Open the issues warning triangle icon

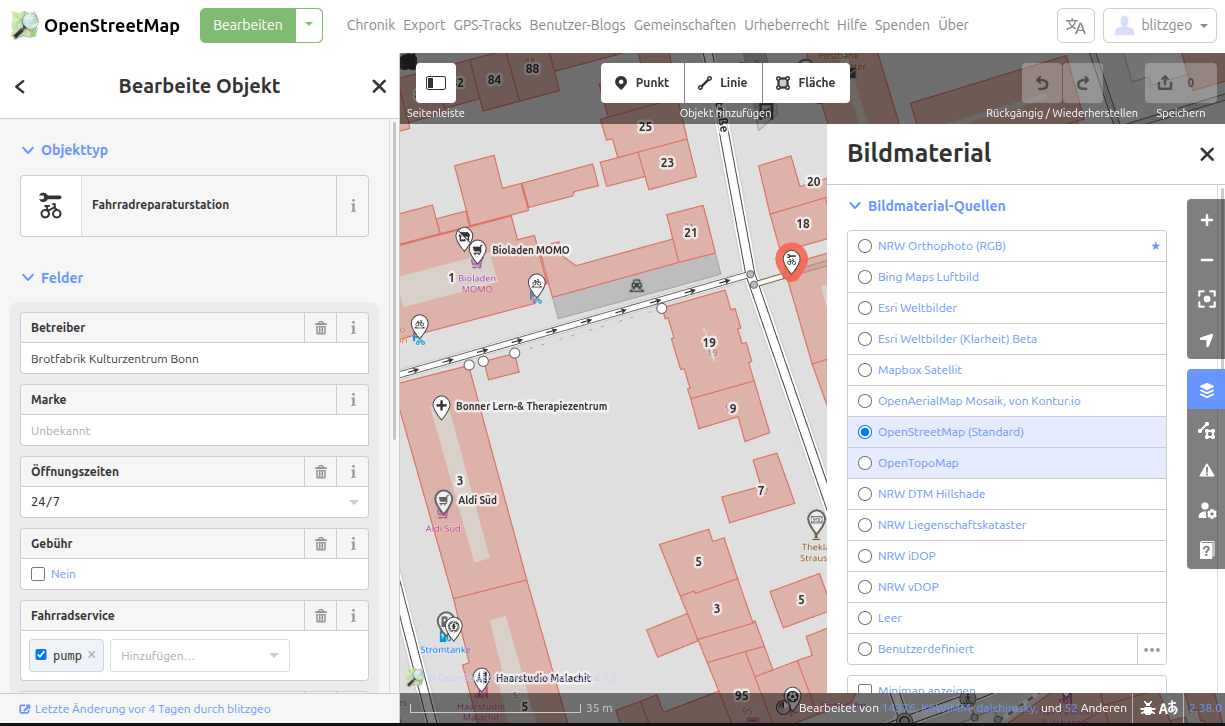(1206, 470)
